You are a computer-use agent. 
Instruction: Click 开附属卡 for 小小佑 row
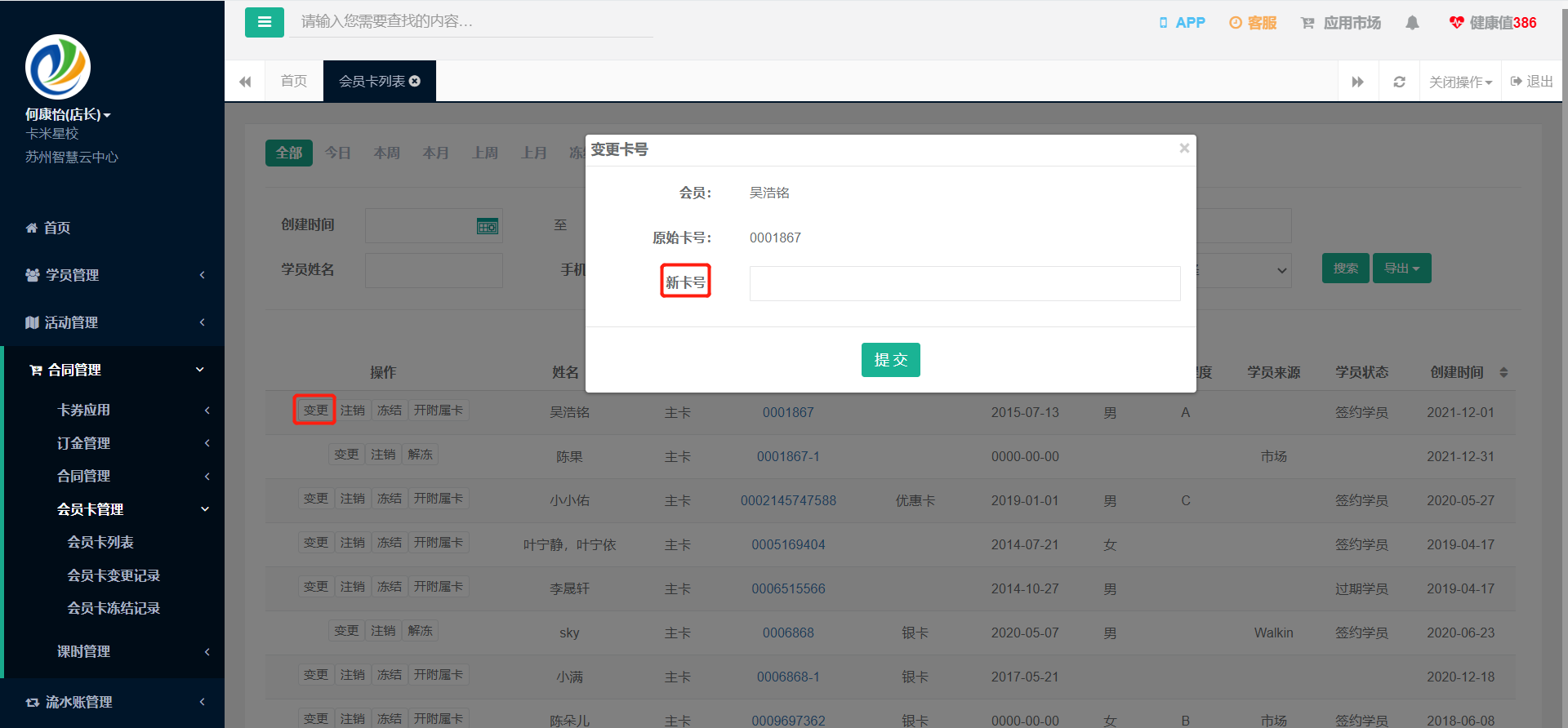coord(439,498)
